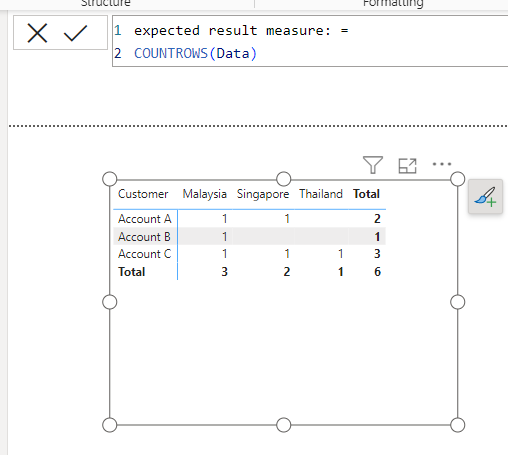Click Account B total value 1
This screenshot has width=508, height=455.
click(x=377, y=237)
